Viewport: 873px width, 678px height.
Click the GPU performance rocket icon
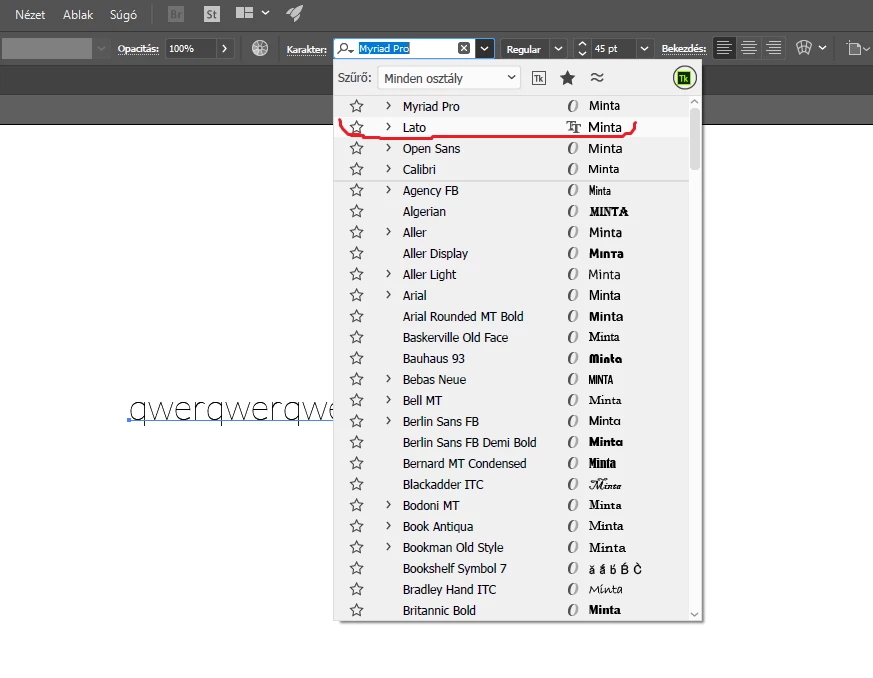(295, 13)
